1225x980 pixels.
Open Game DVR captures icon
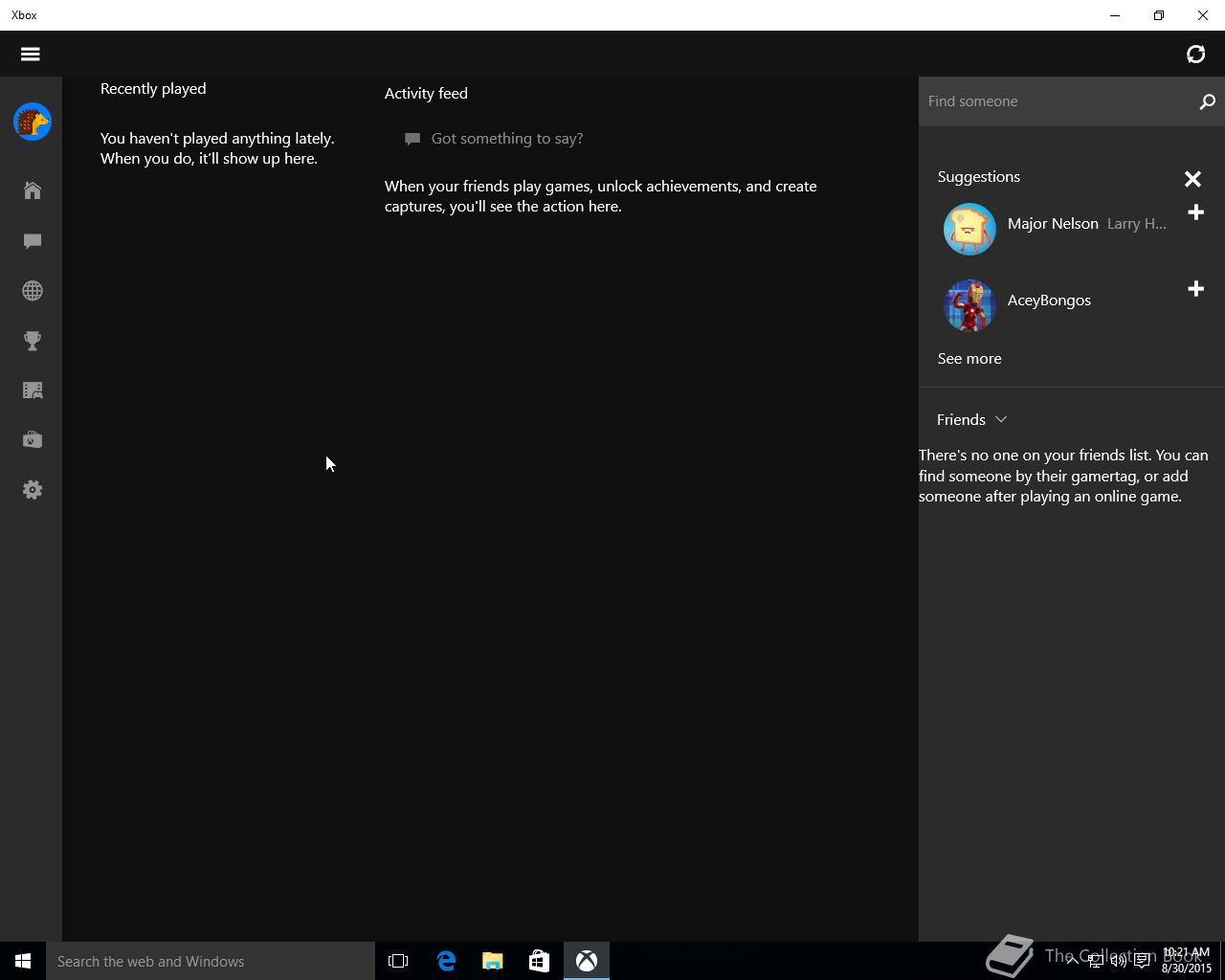pos(33,390)
